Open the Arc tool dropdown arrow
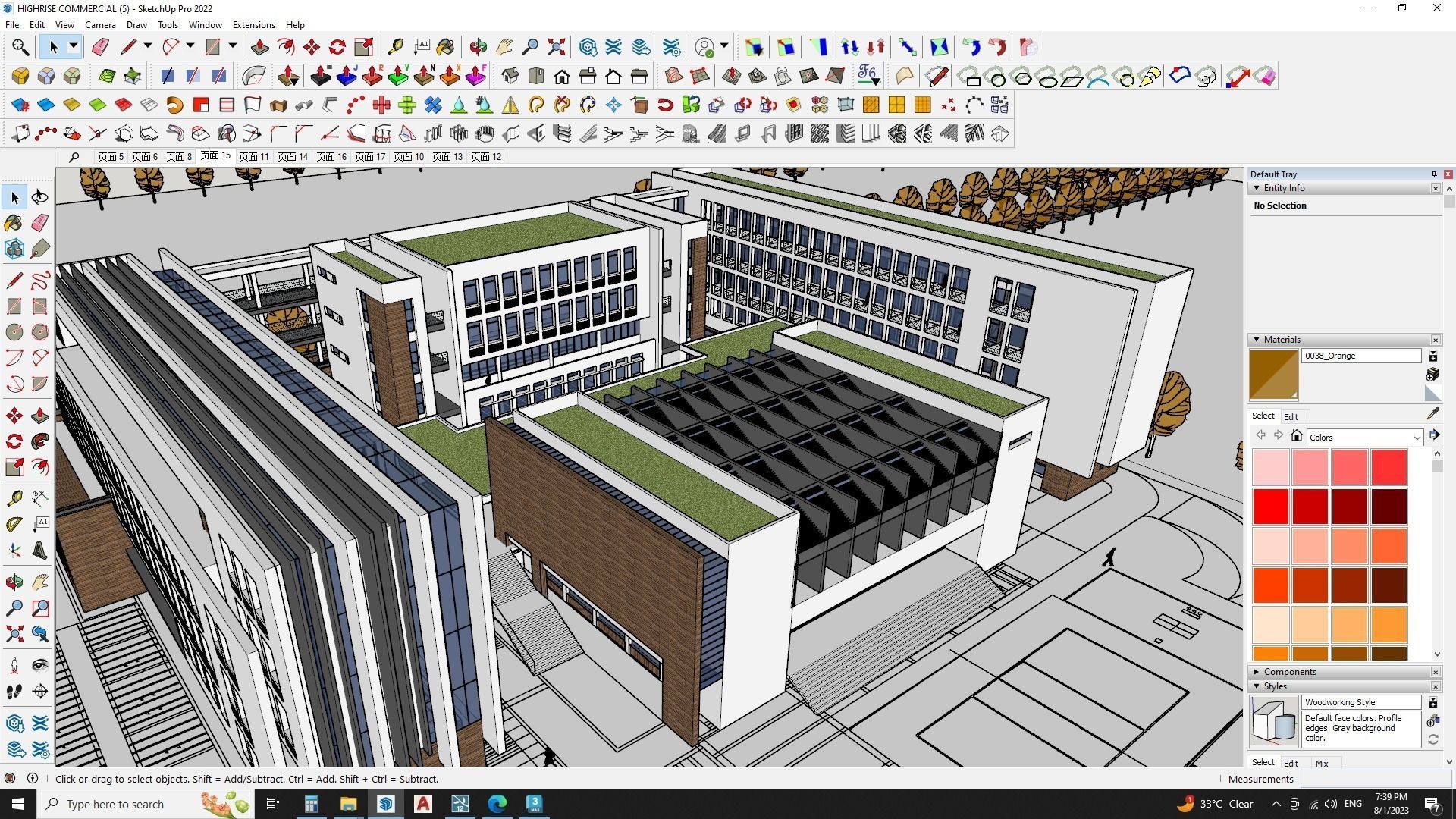This screenshot has height=819, width=1456. (190, 47)
